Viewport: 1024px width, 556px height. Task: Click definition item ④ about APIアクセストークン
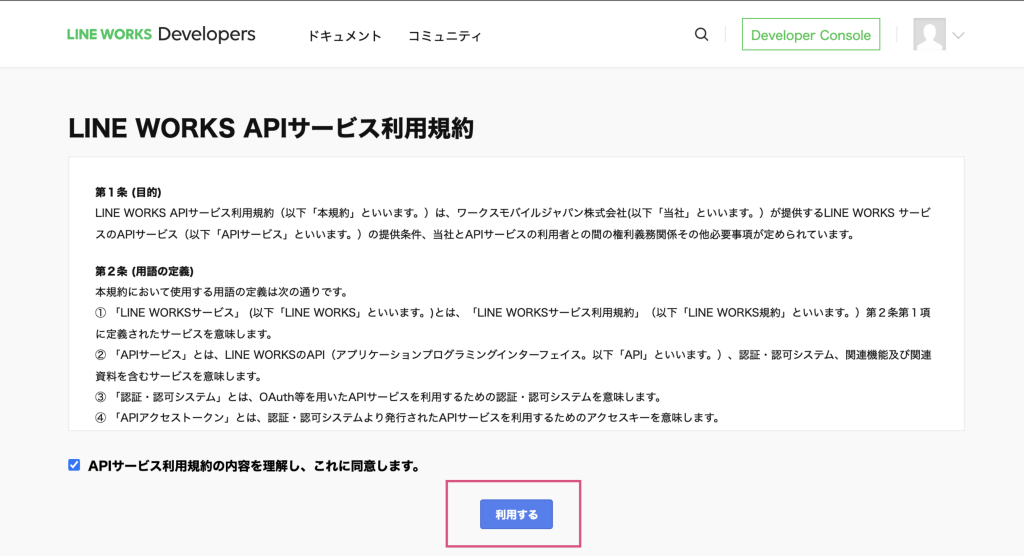(408, 417)
